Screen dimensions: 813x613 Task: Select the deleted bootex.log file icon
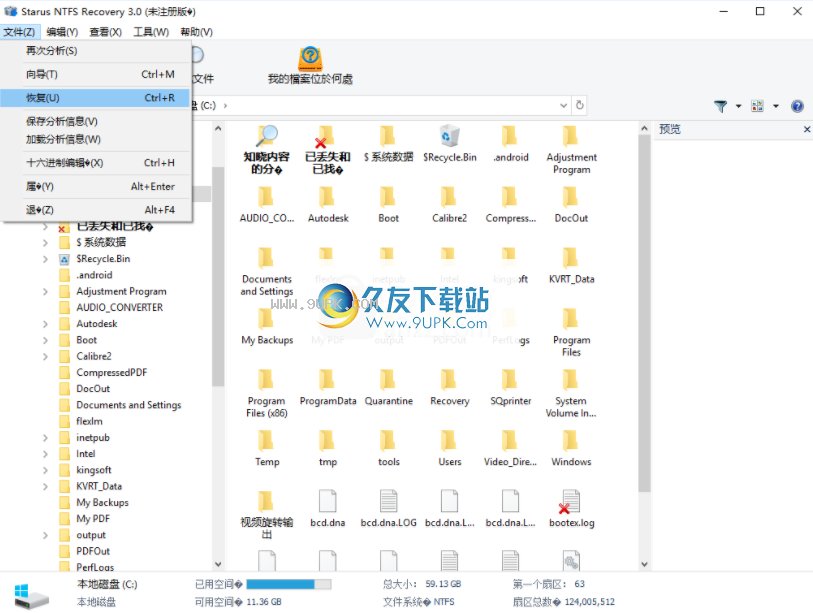click(x=570, y=501)
